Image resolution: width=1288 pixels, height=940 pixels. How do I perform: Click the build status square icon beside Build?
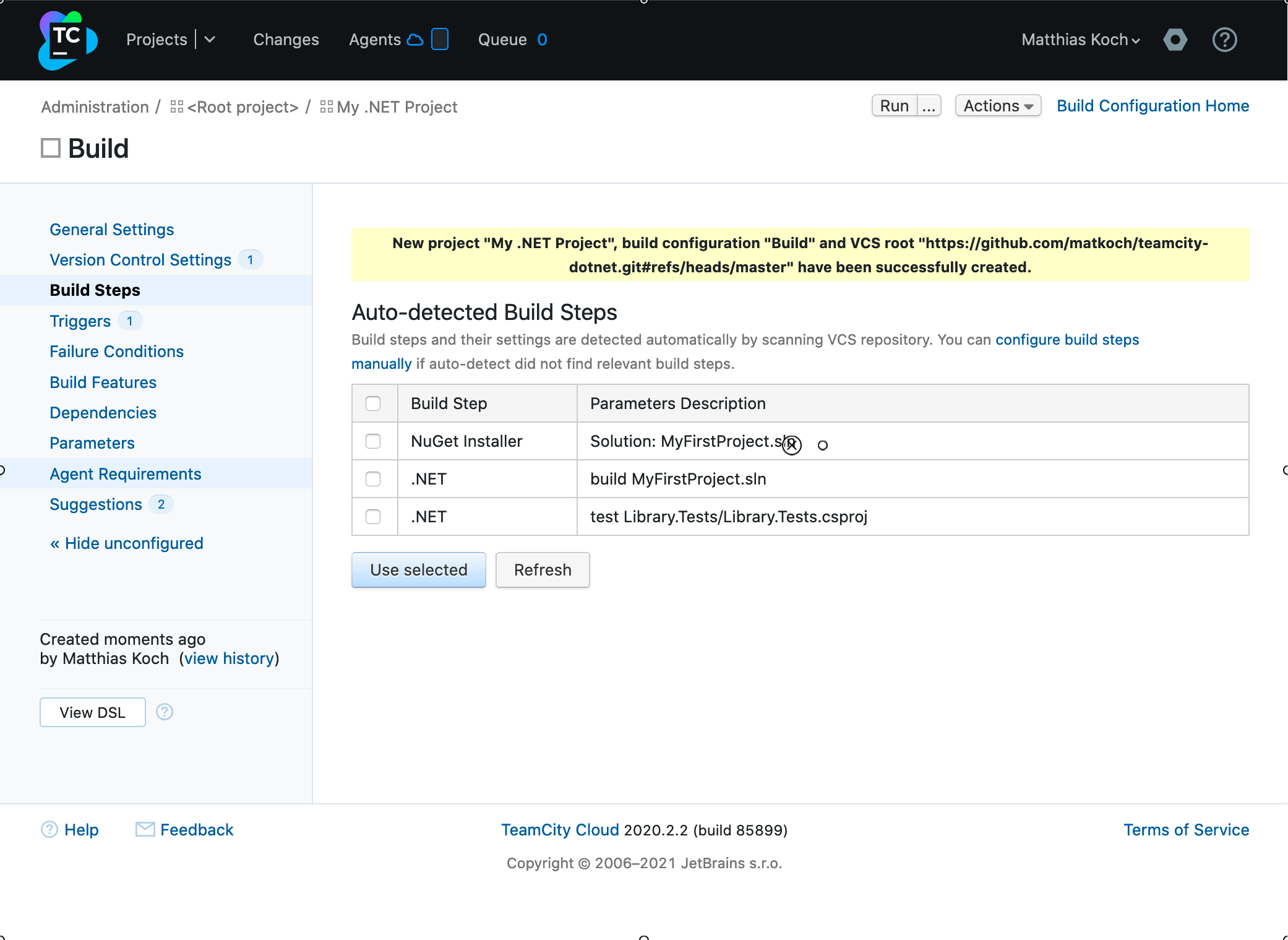[51, 149]
